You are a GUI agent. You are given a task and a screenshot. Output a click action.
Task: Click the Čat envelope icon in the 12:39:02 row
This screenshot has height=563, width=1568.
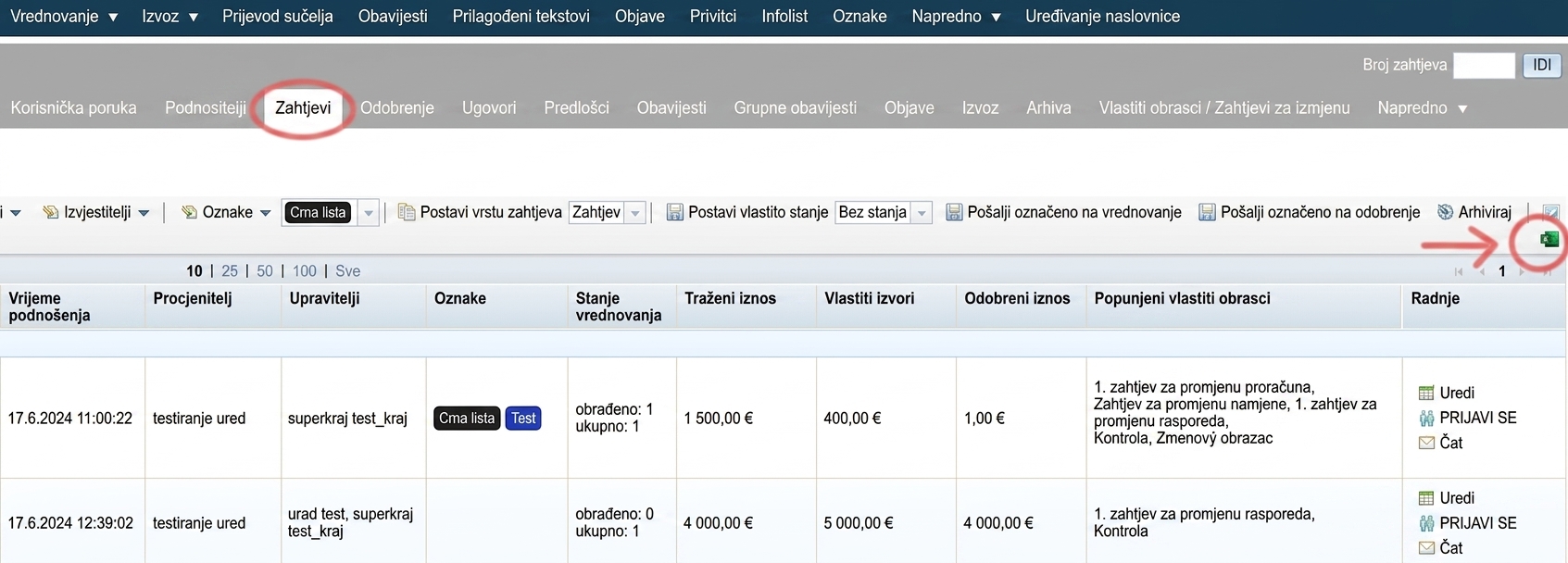tap(1426, 548)
